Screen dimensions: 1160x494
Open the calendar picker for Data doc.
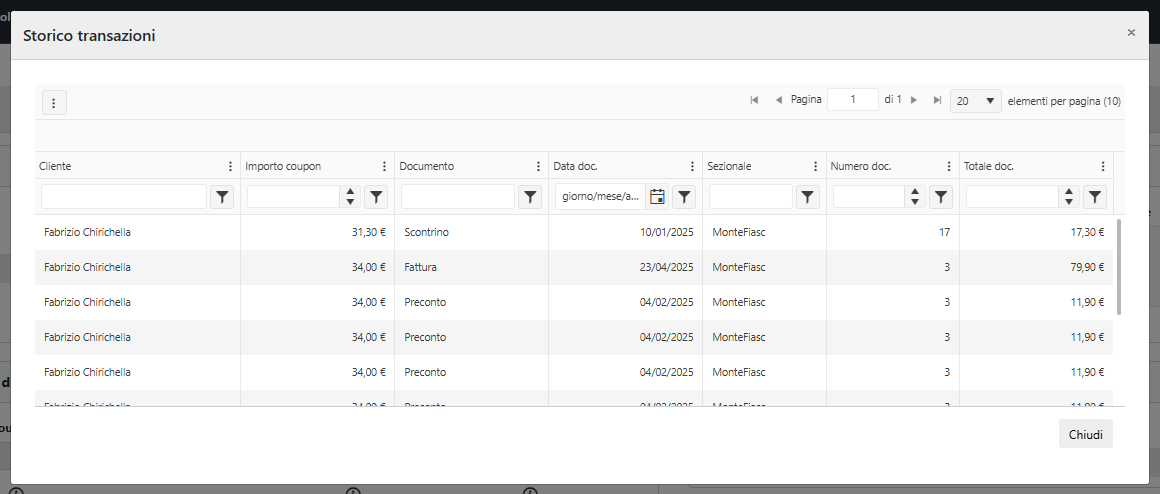pos(657,197)
